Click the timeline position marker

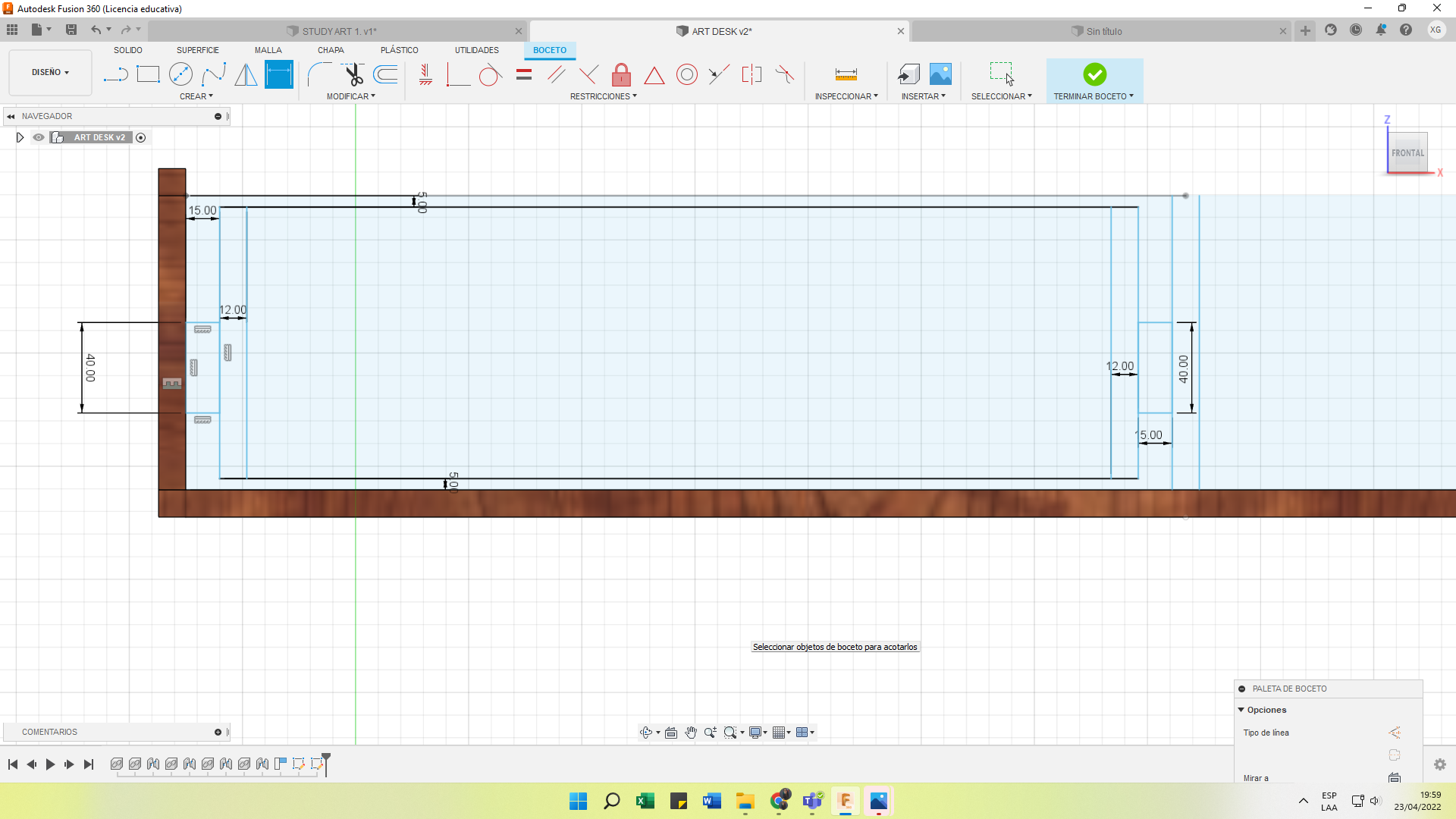click(326, 763)
